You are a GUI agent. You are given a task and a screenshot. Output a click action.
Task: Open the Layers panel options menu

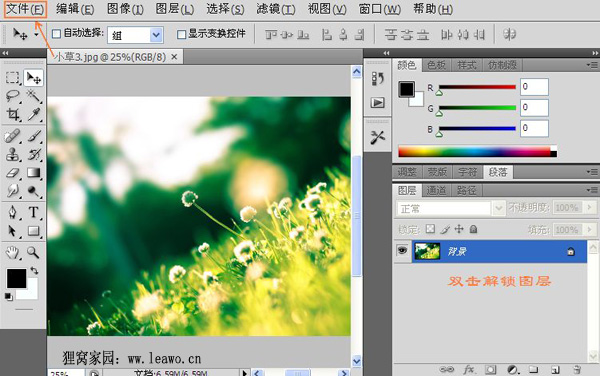(592, 190)
